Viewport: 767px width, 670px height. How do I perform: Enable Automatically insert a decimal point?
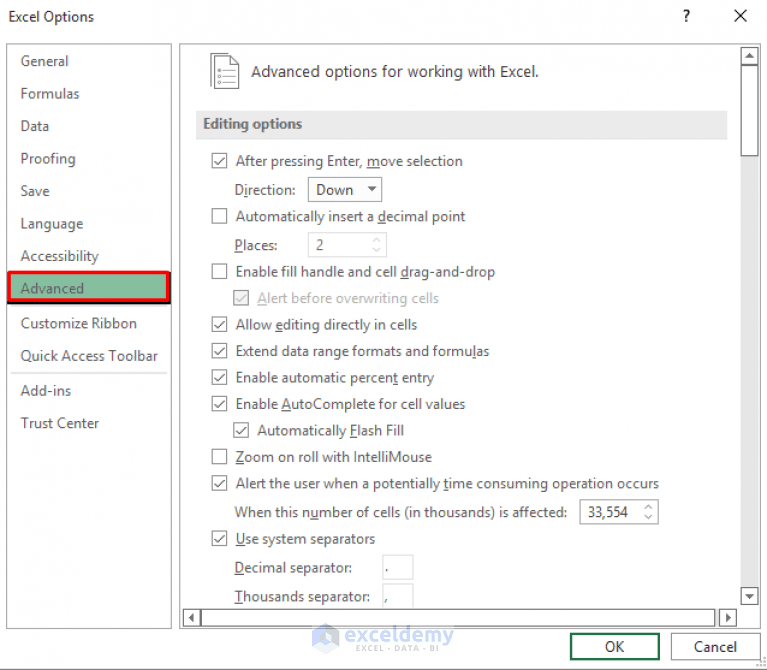[x=219, y=216]
